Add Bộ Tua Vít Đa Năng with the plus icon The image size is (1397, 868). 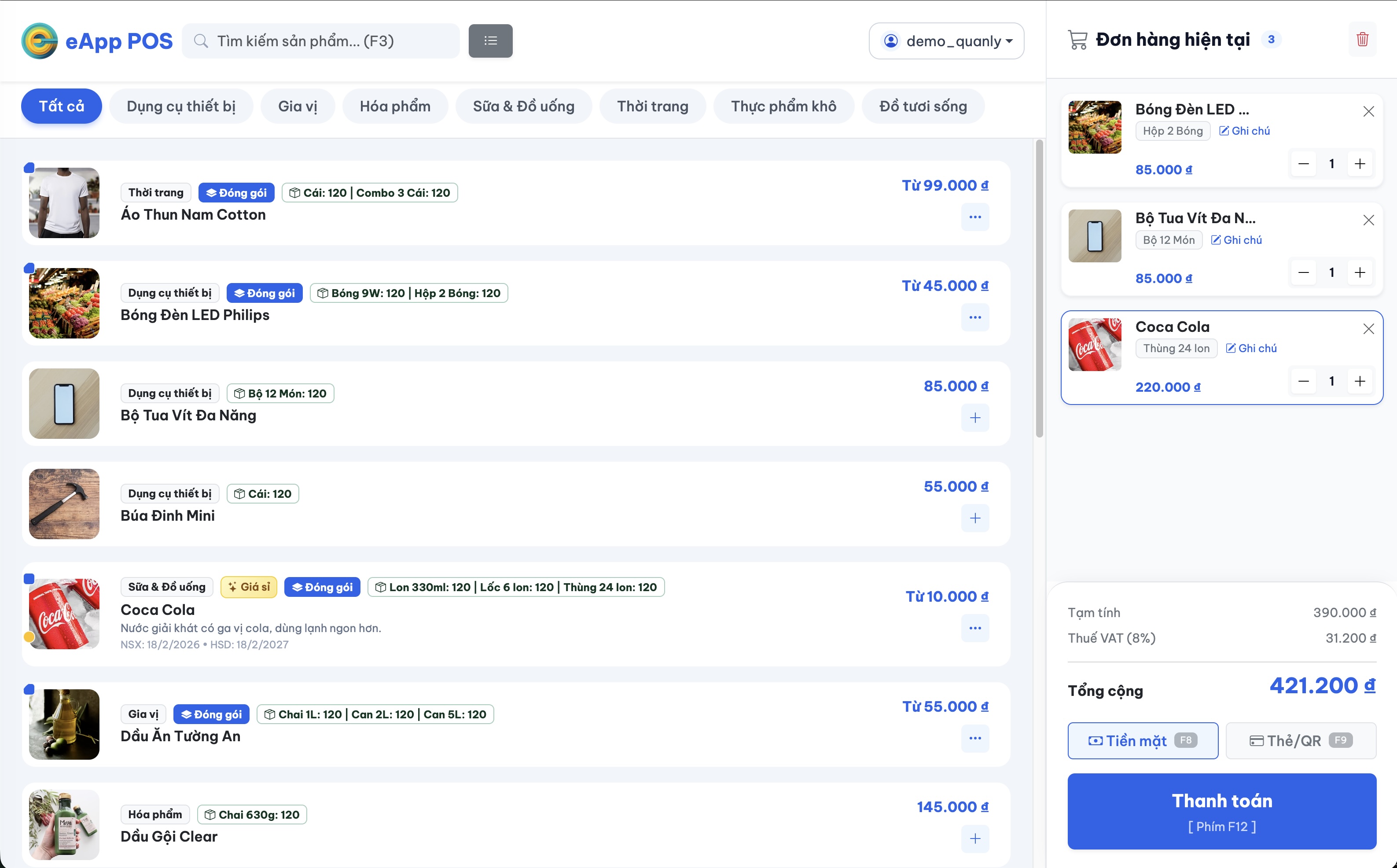(975, 417)
